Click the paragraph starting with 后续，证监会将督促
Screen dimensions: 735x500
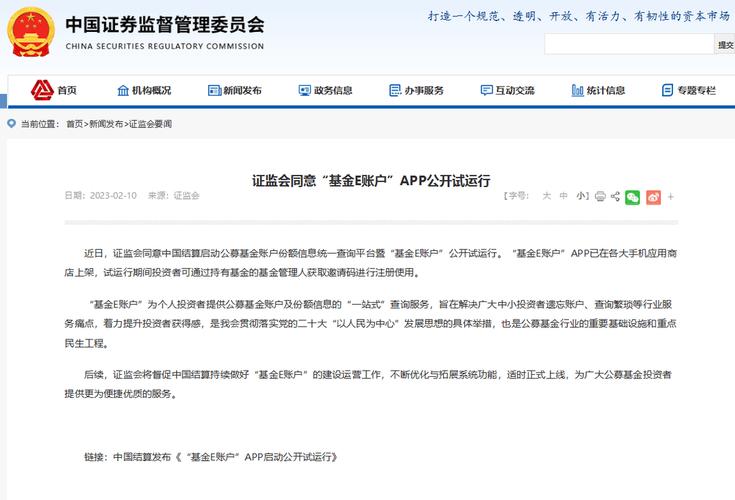(368, 384)
